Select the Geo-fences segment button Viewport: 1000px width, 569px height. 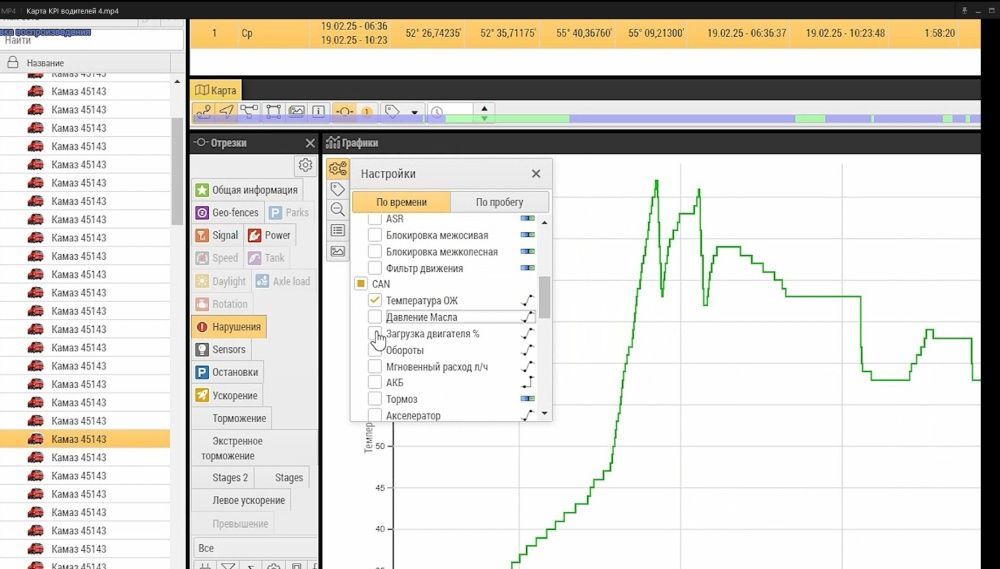[x=228, y=212]
